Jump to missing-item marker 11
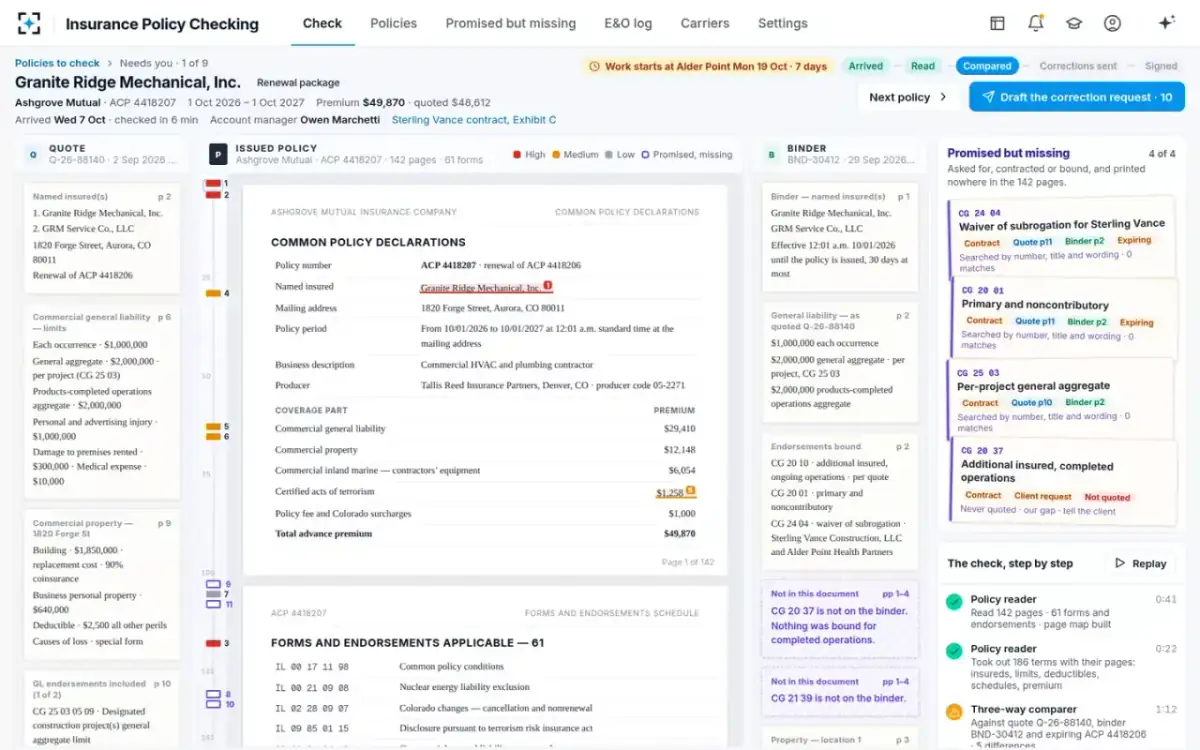 click(x=214, y=604)
